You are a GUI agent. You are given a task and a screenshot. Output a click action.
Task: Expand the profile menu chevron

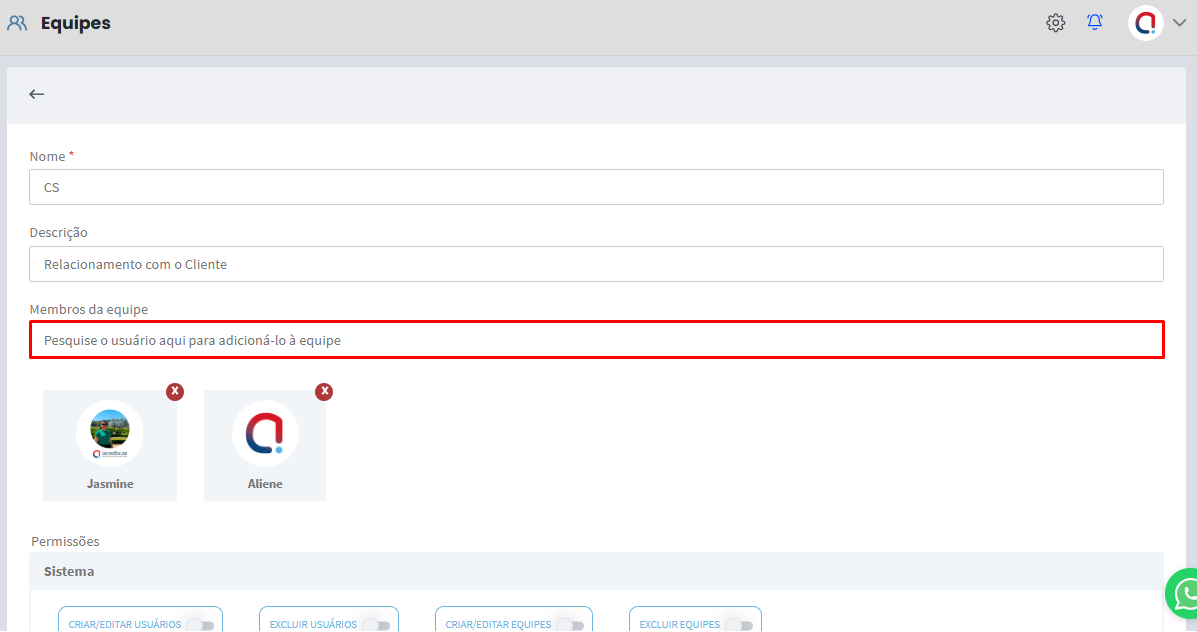pyautogui.click(x=1179, y=23)
